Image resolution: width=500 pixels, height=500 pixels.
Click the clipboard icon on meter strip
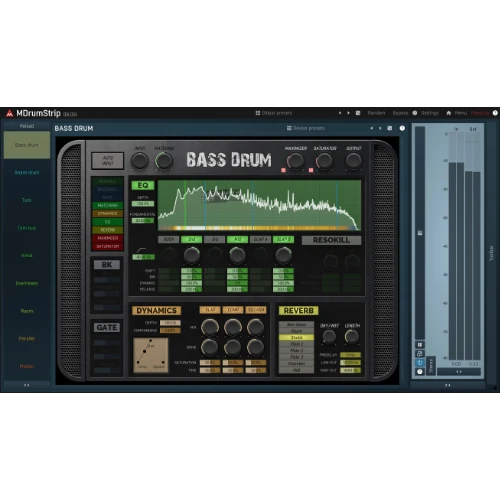tap(420, 233)
